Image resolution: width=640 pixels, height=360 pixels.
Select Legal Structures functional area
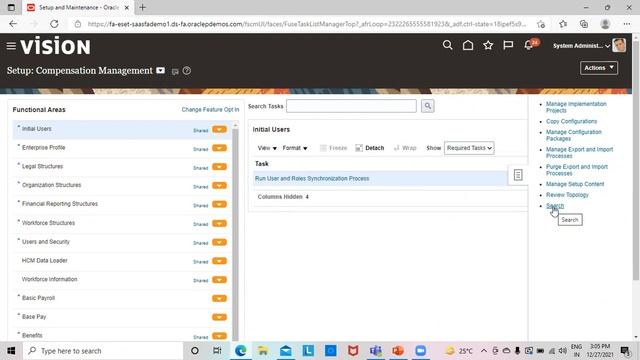pyautogui.click(x=42, y=166)
